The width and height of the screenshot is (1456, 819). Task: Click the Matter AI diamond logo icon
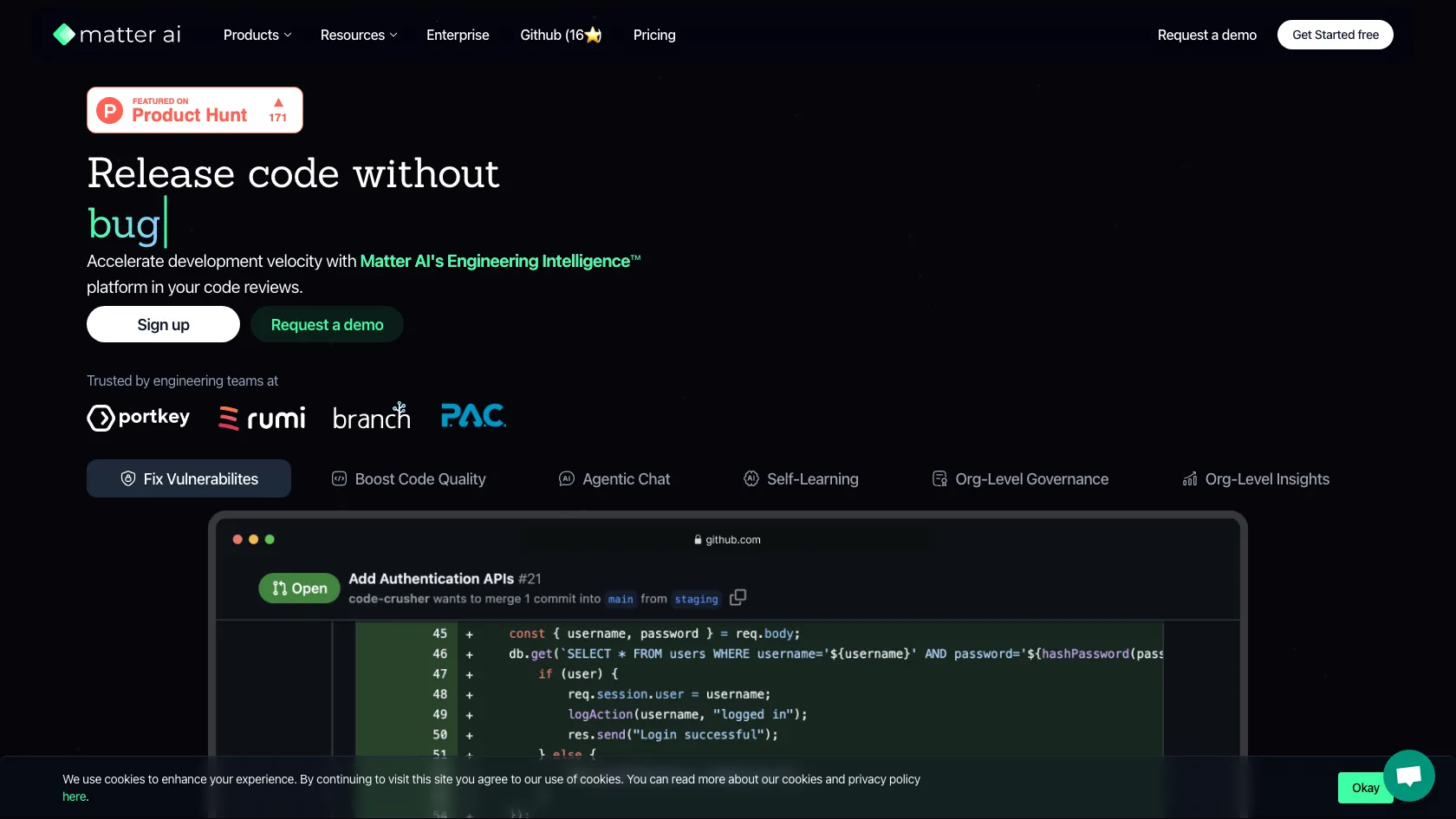64,35
